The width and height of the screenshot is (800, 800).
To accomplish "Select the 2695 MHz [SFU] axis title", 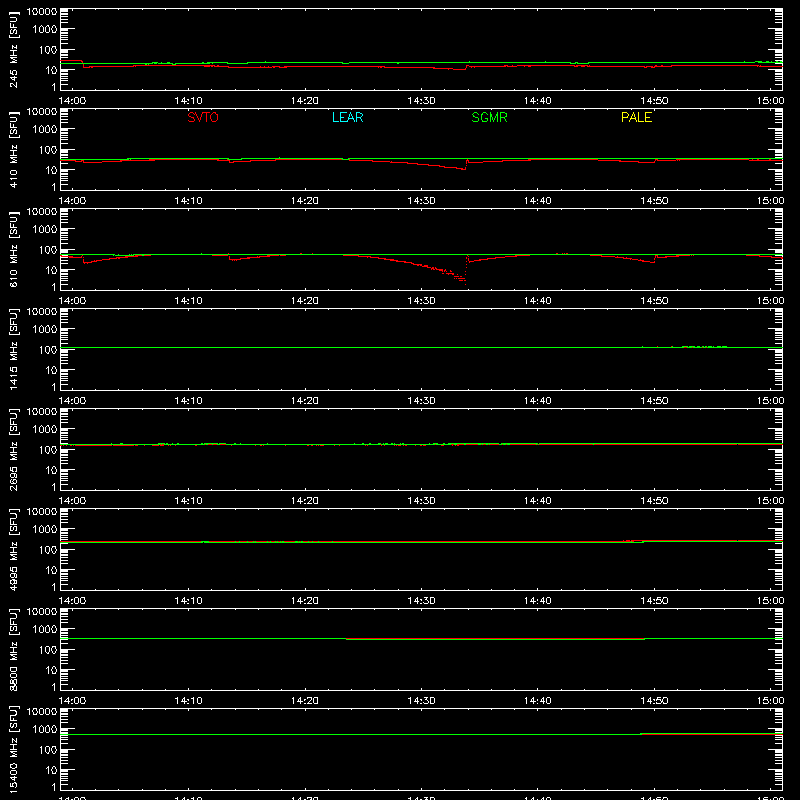I will (x=14, y=449).
